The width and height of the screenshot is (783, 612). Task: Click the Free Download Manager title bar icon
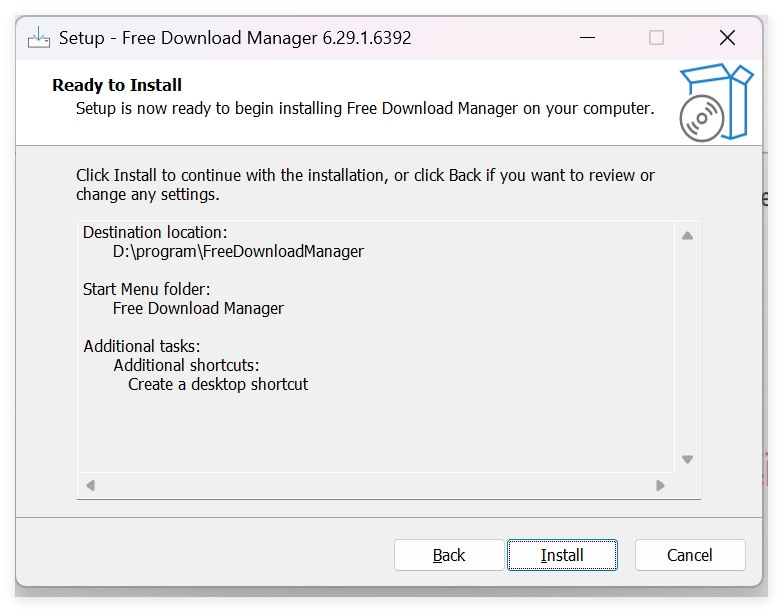point(38,38)
